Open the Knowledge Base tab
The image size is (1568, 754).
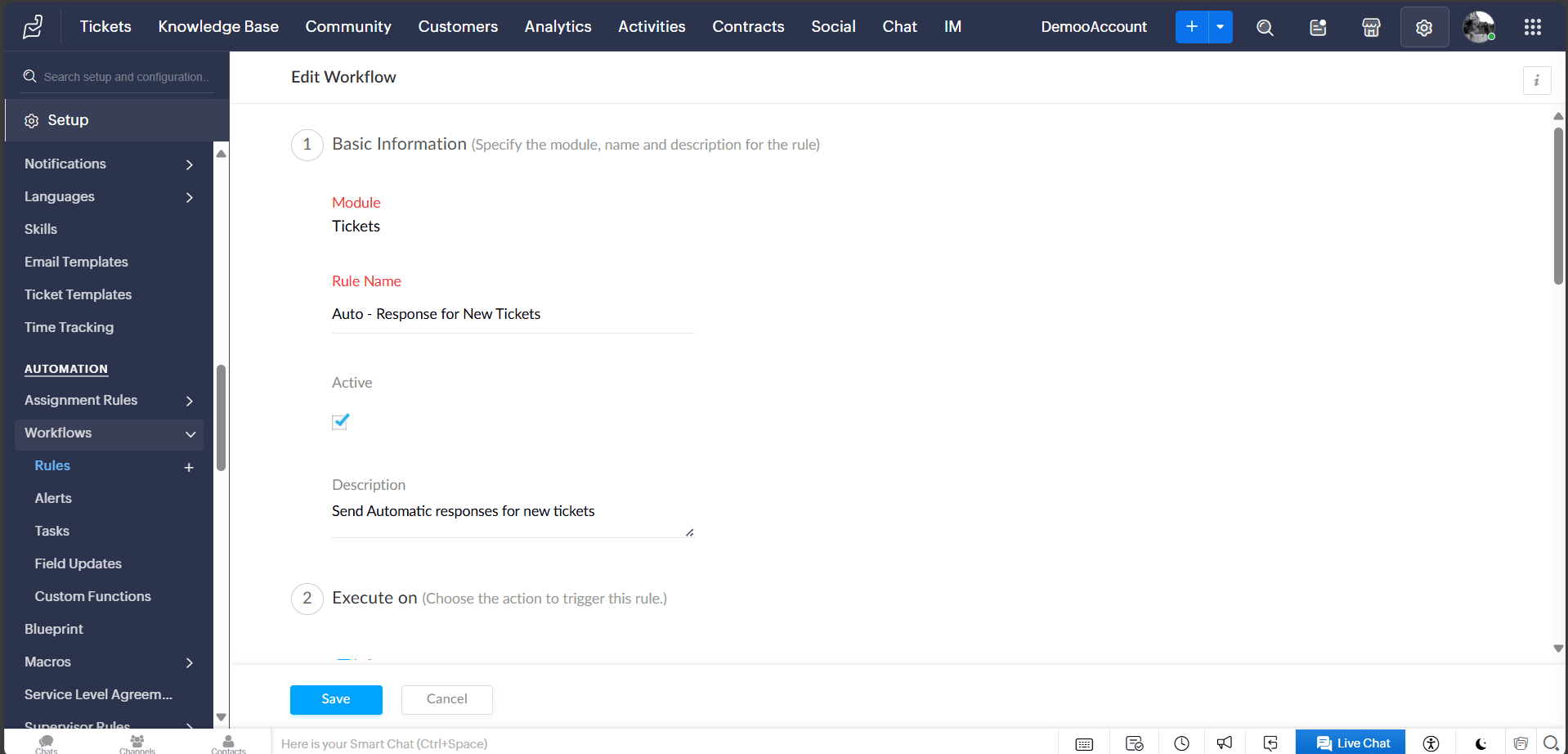coord(218,26)
